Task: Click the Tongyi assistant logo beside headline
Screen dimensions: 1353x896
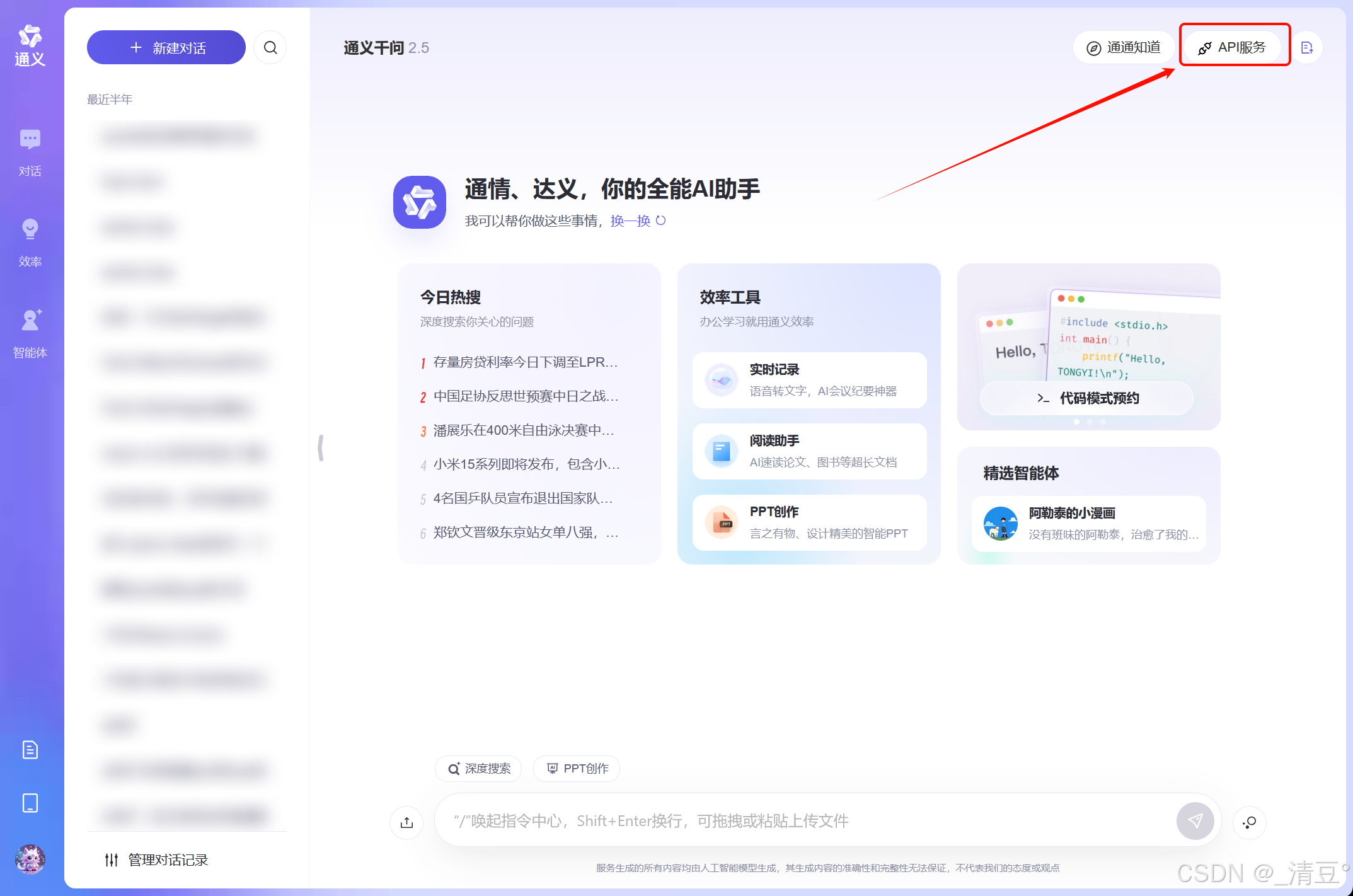Action: [x=420, y=202]
